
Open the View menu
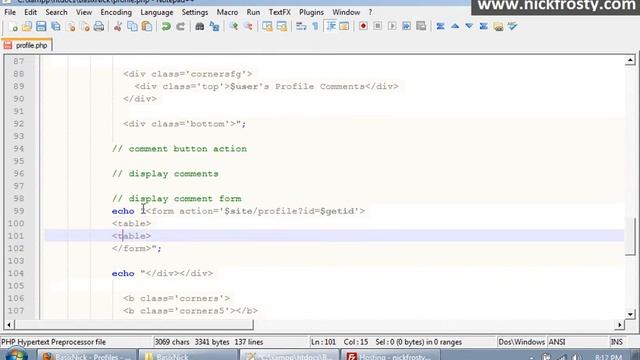[84, 12]
